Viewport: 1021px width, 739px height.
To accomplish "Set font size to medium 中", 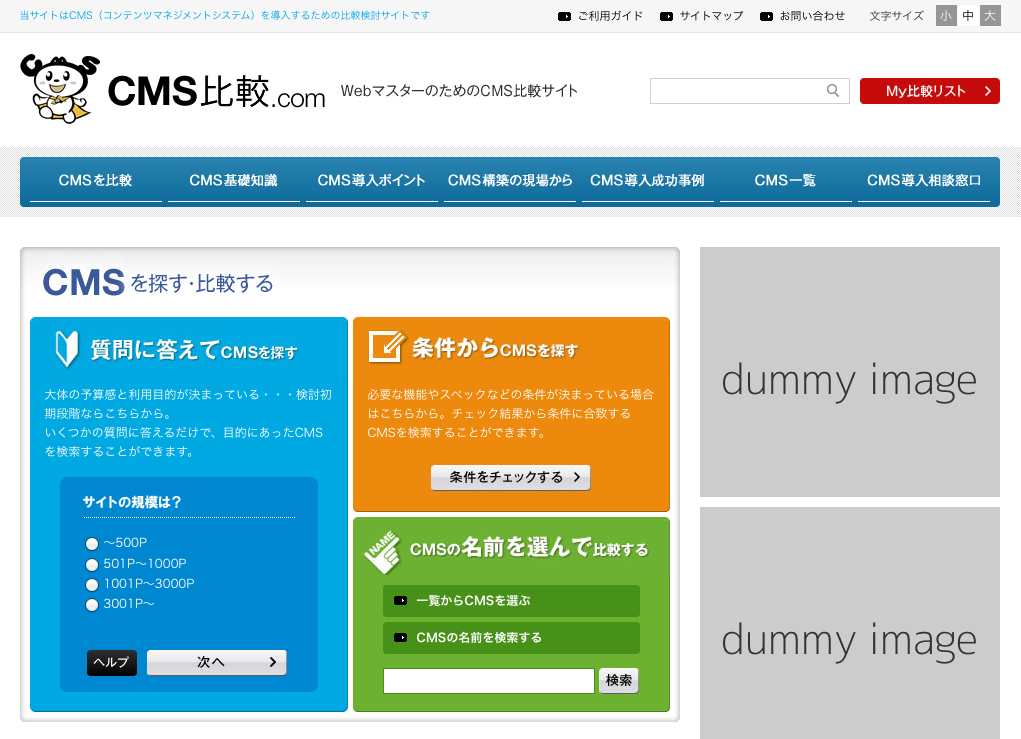I will point(968,16).
